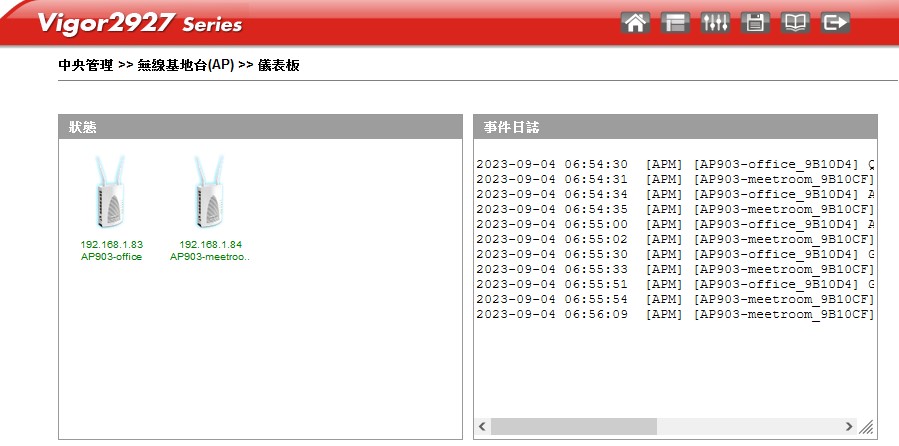Click the 06:56:09 event log entry
This screenshot has height=446, width=899.
[675, 314]
